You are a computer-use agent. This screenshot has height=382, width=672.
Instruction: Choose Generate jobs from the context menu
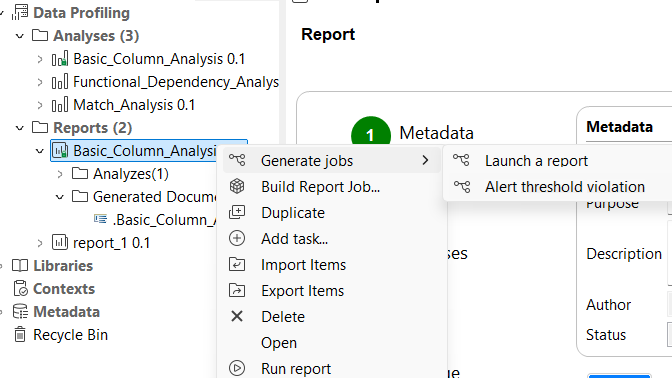click(x=332, y=160)
